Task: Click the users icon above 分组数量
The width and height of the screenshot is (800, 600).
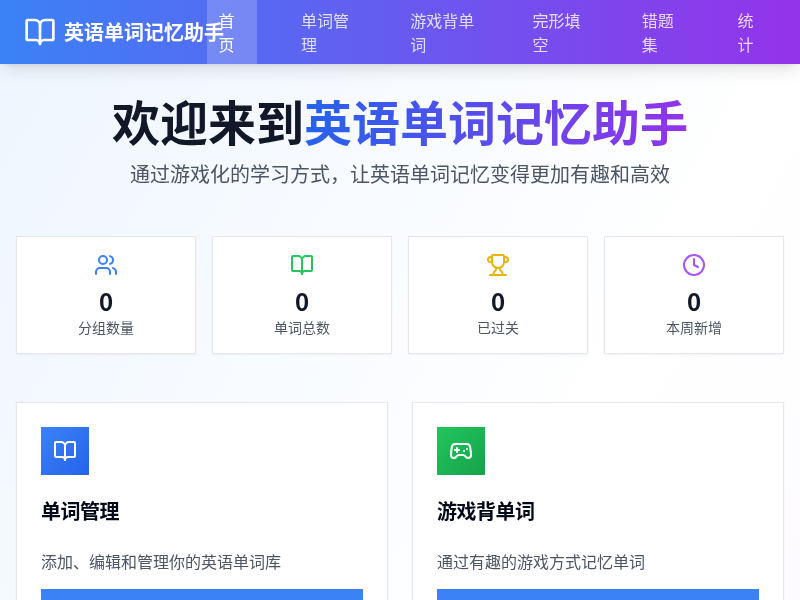Action: (106, 265)
